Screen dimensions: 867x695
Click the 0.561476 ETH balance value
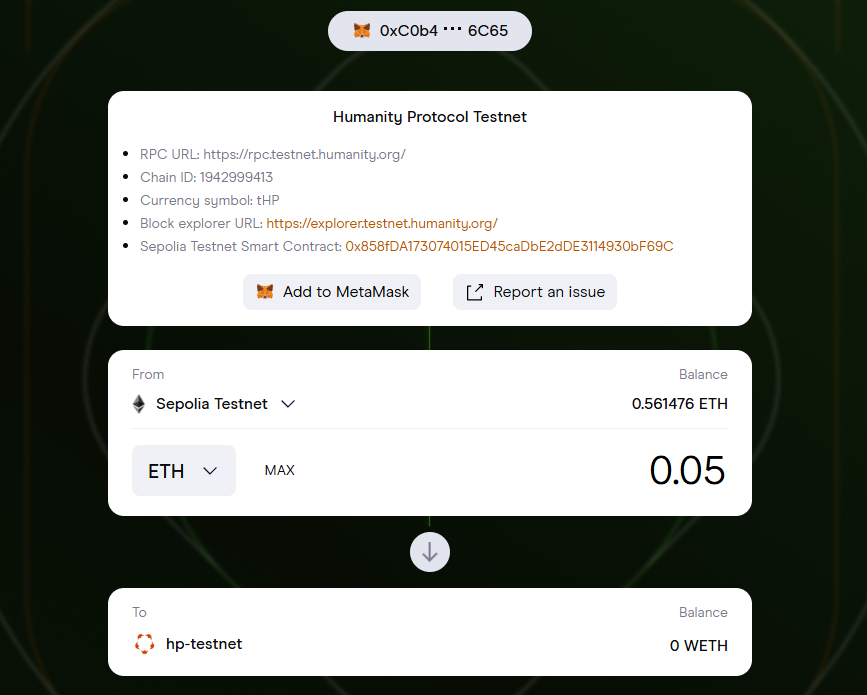679,404
